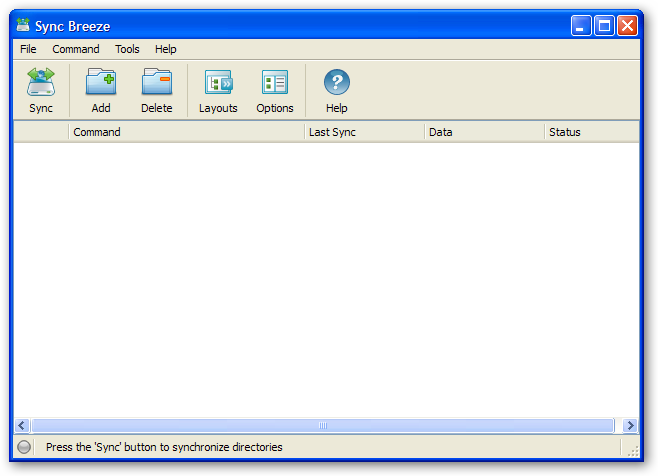
Task: Click the gray status indicator circle
Action: 24,447
